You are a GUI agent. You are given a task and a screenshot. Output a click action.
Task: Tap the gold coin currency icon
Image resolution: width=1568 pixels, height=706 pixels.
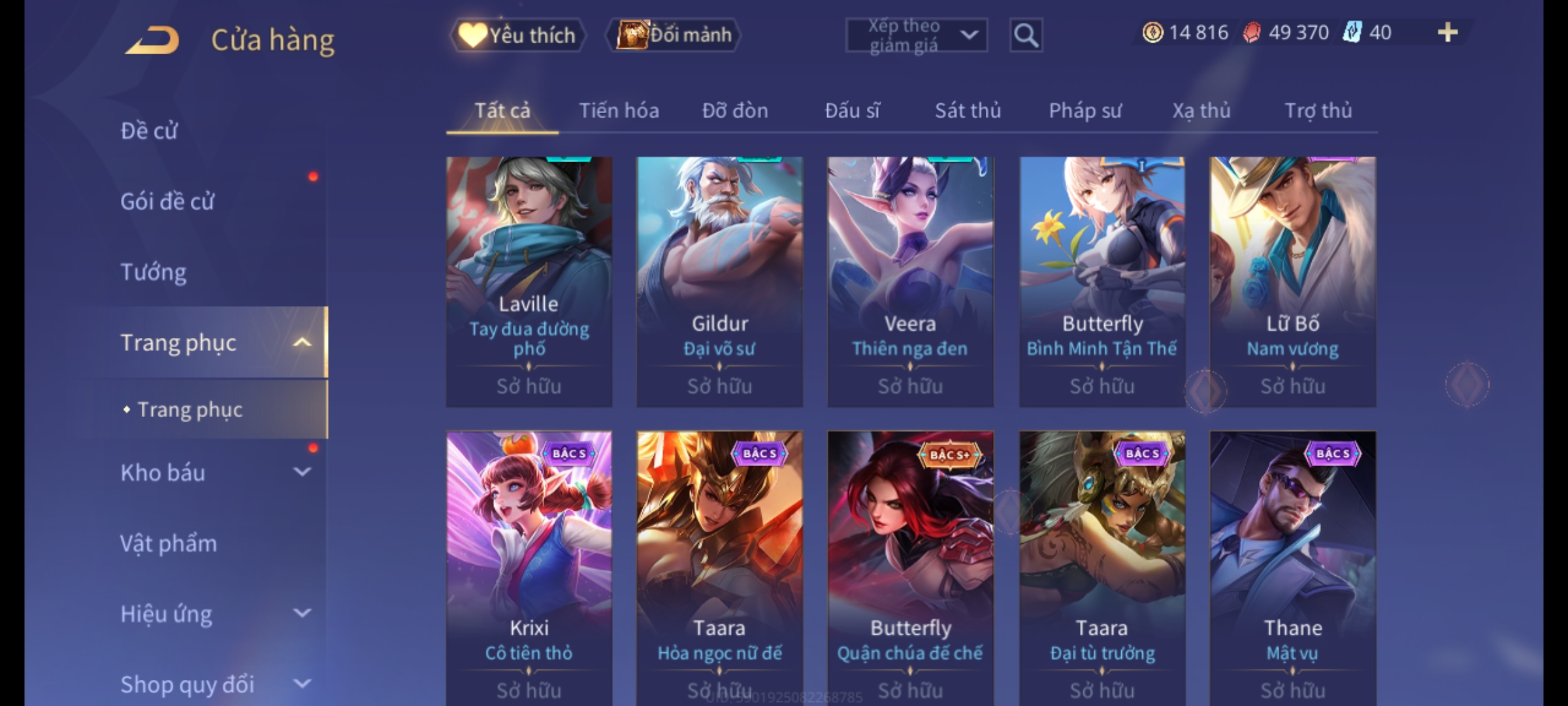coord(1153,33)
